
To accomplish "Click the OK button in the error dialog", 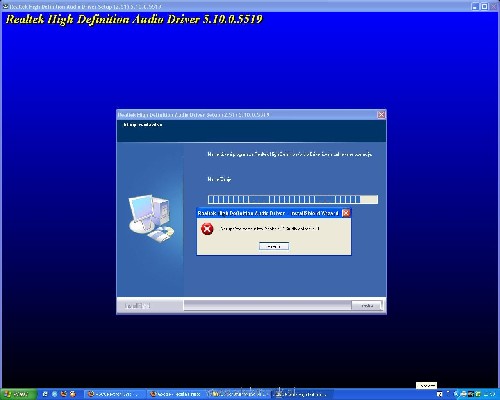I will (x=274, y=246).
